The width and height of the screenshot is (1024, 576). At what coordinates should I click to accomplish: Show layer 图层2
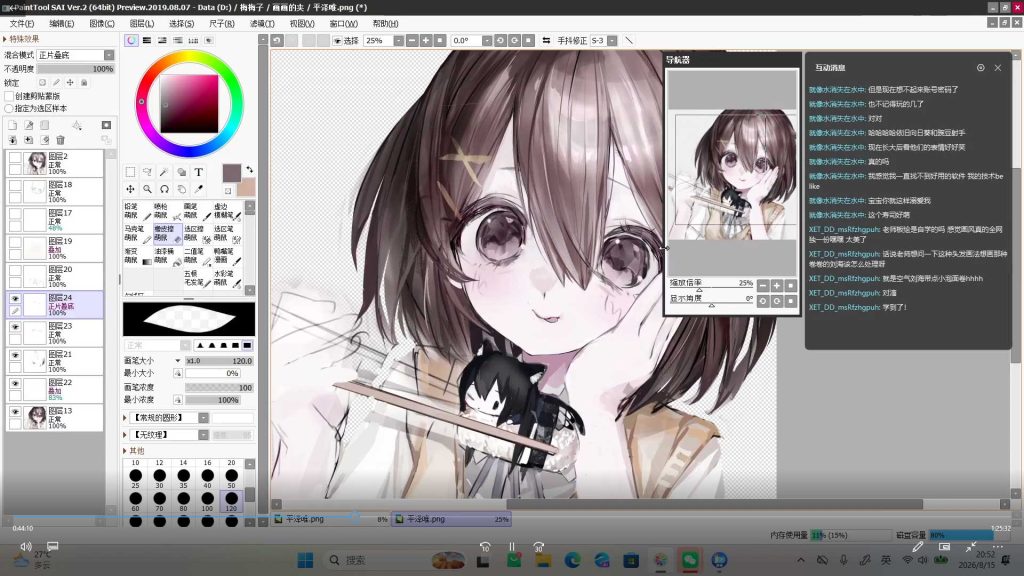point(15,157)
